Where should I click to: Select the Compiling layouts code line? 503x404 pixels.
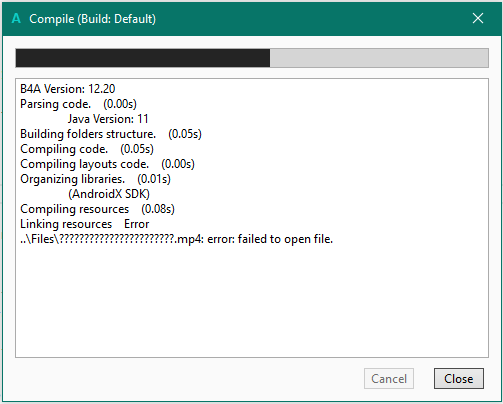click(x=107, y=164)
